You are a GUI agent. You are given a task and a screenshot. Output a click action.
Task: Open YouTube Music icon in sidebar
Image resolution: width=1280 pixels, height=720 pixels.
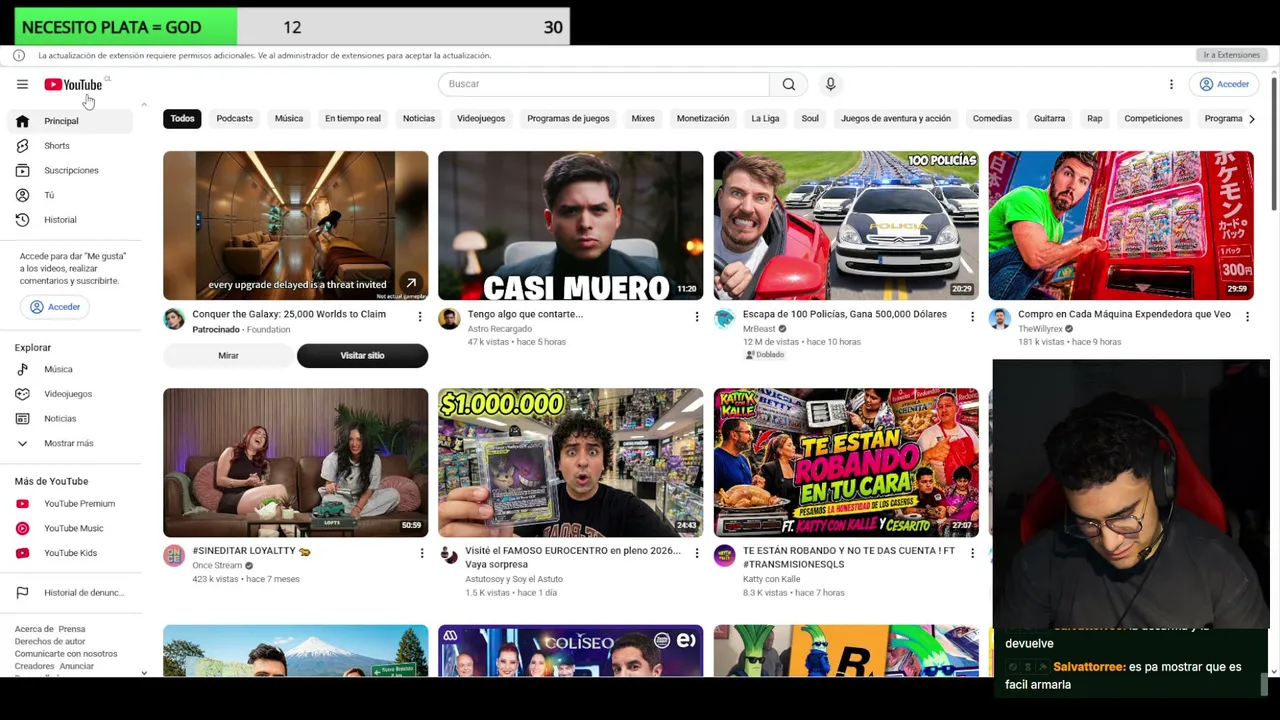[22, 528]
